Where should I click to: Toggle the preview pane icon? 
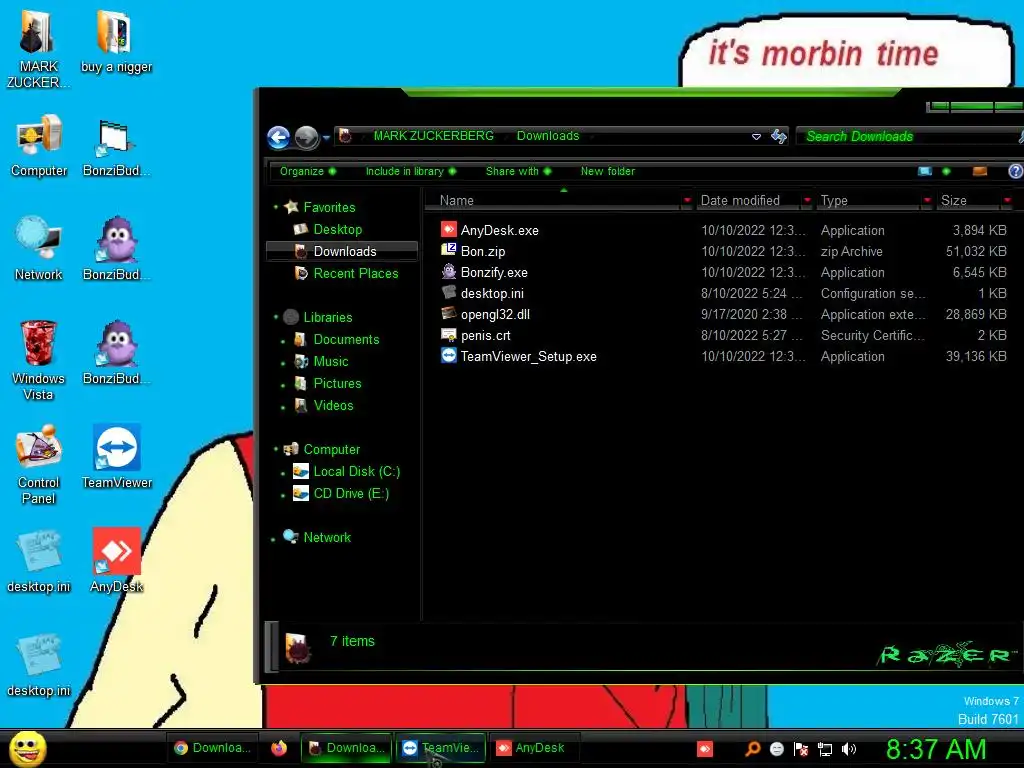(980, 171)
